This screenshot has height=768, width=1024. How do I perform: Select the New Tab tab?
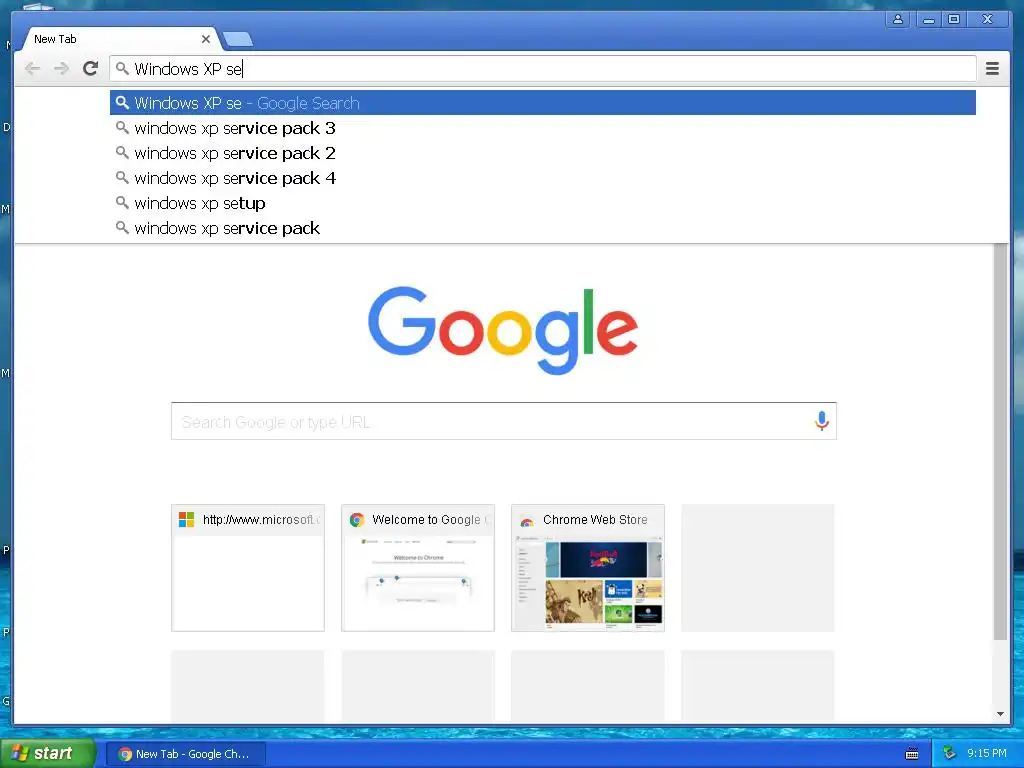(x=120, y=39)
